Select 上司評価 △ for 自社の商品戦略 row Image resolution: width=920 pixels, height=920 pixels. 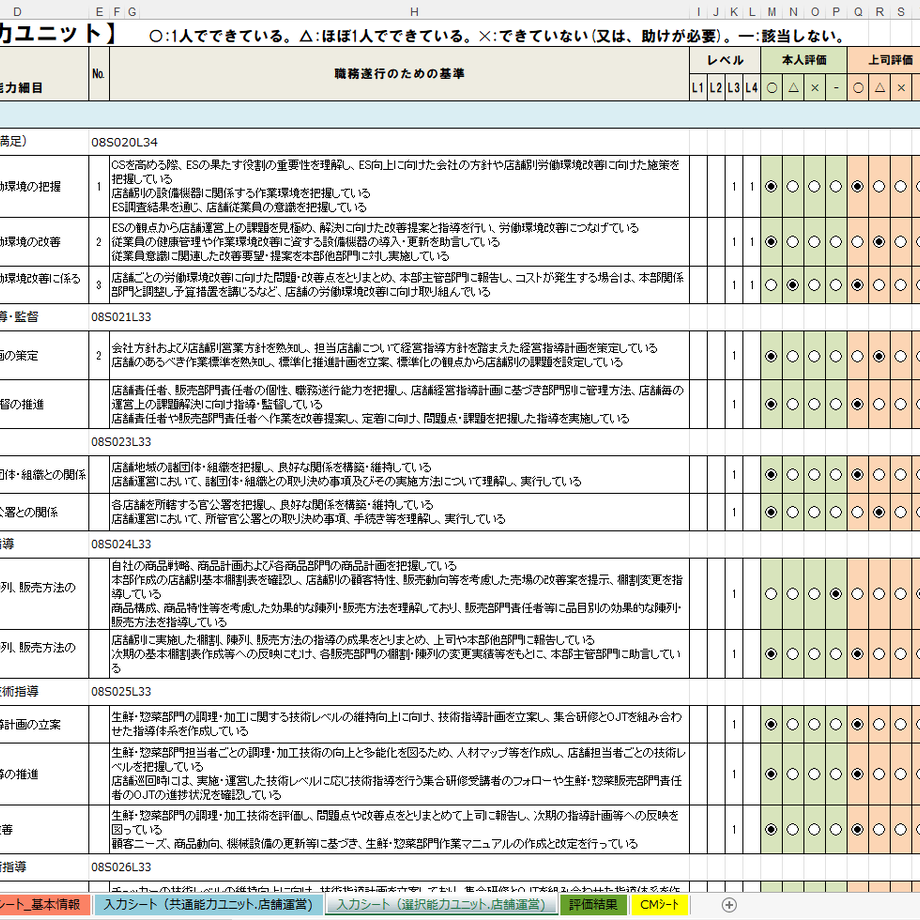click(x=879, y=594)
